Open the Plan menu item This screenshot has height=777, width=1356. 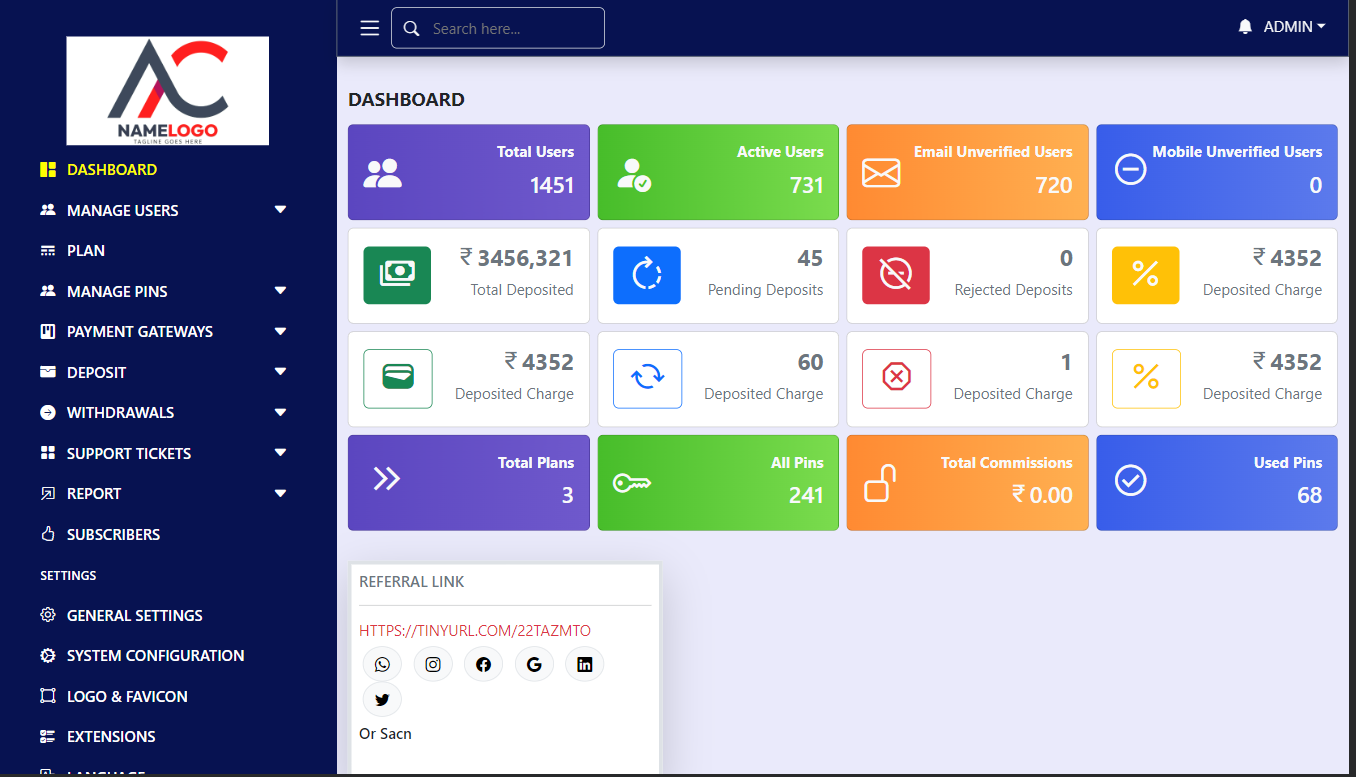click(86, 250)
